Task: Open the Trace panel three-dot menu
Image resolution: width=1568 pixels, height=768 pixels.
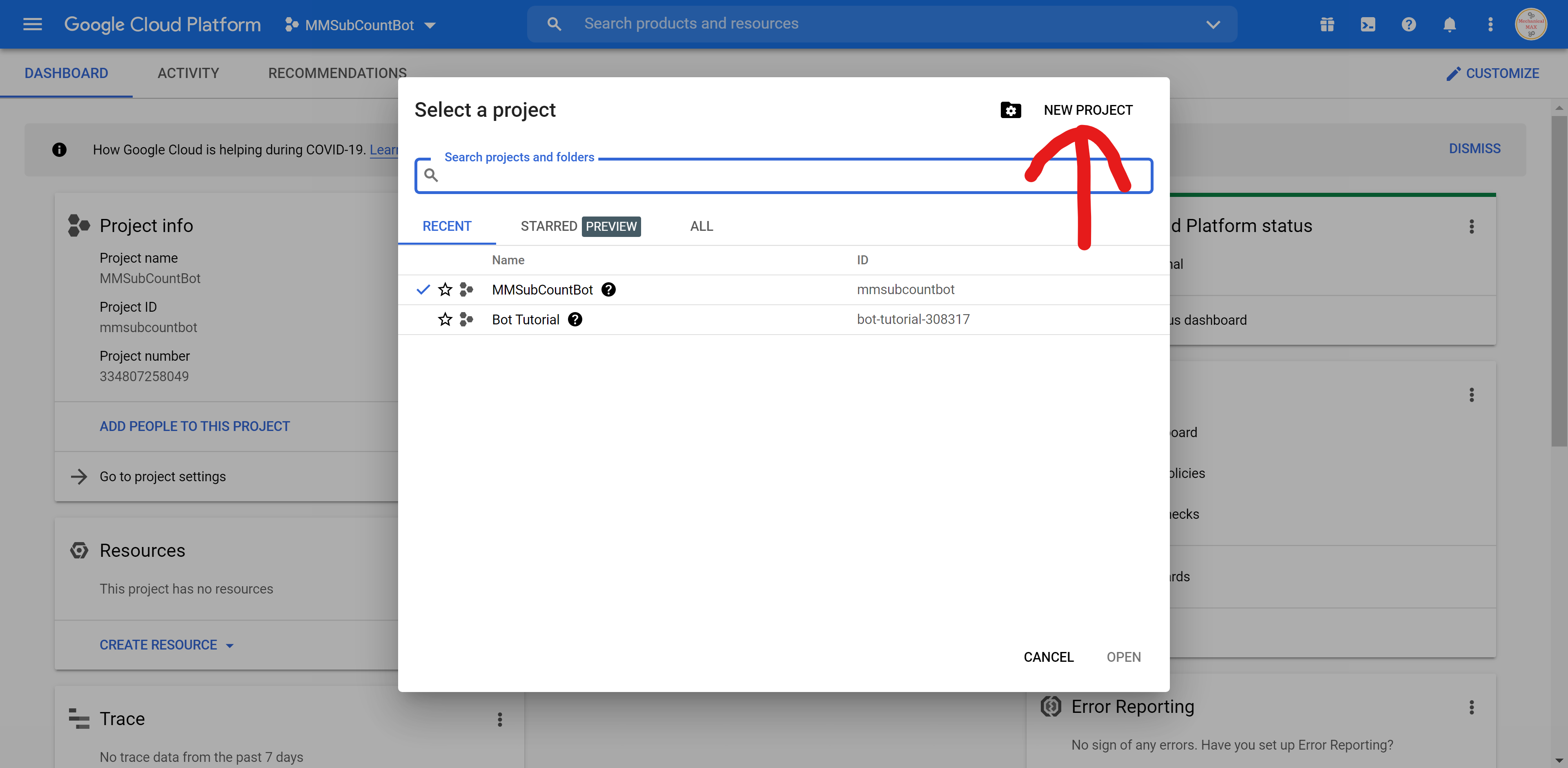Action: click(x=500, y=720)
